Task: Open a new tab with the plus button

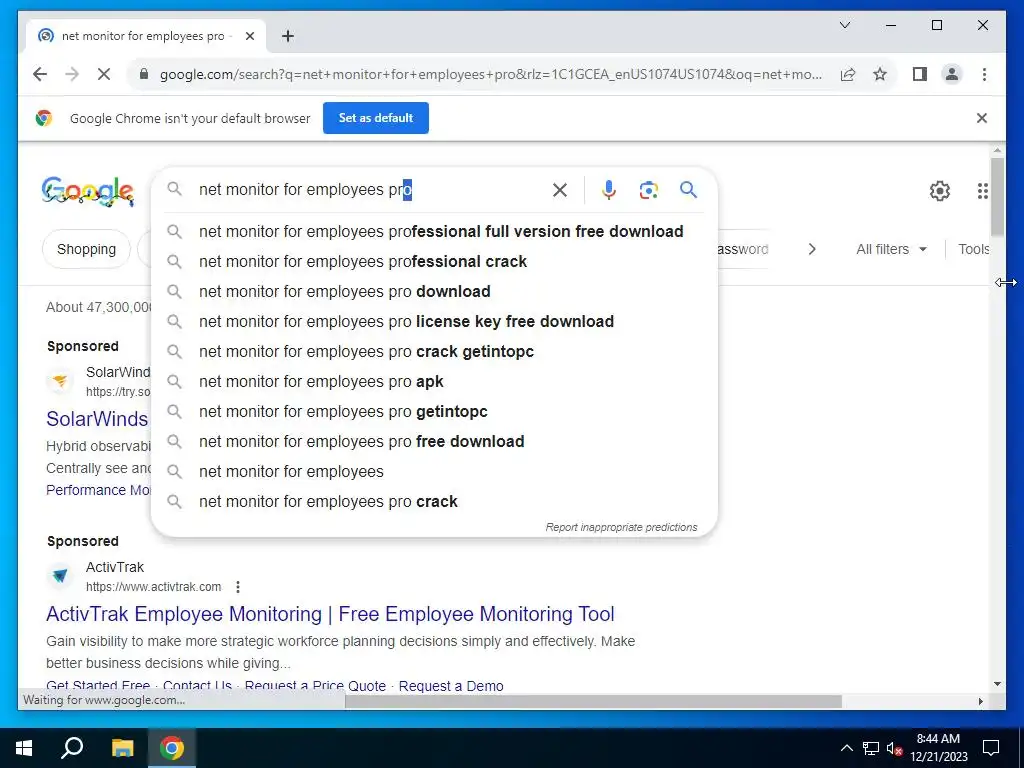Action: point(287,36)
